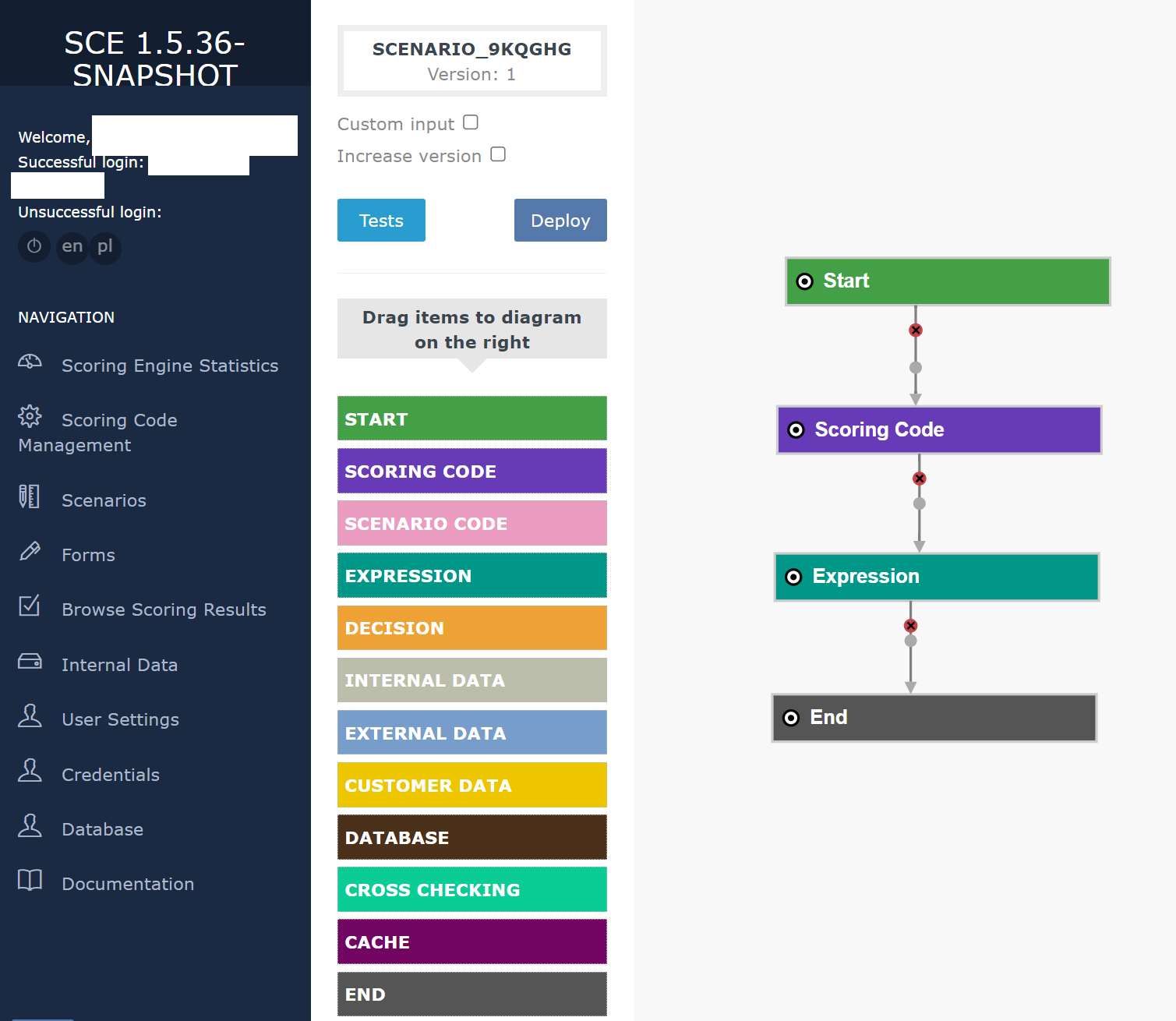Switch the language to Polish
The width and height of the screenshot is (1176, 1021).
tap(105, 247)
